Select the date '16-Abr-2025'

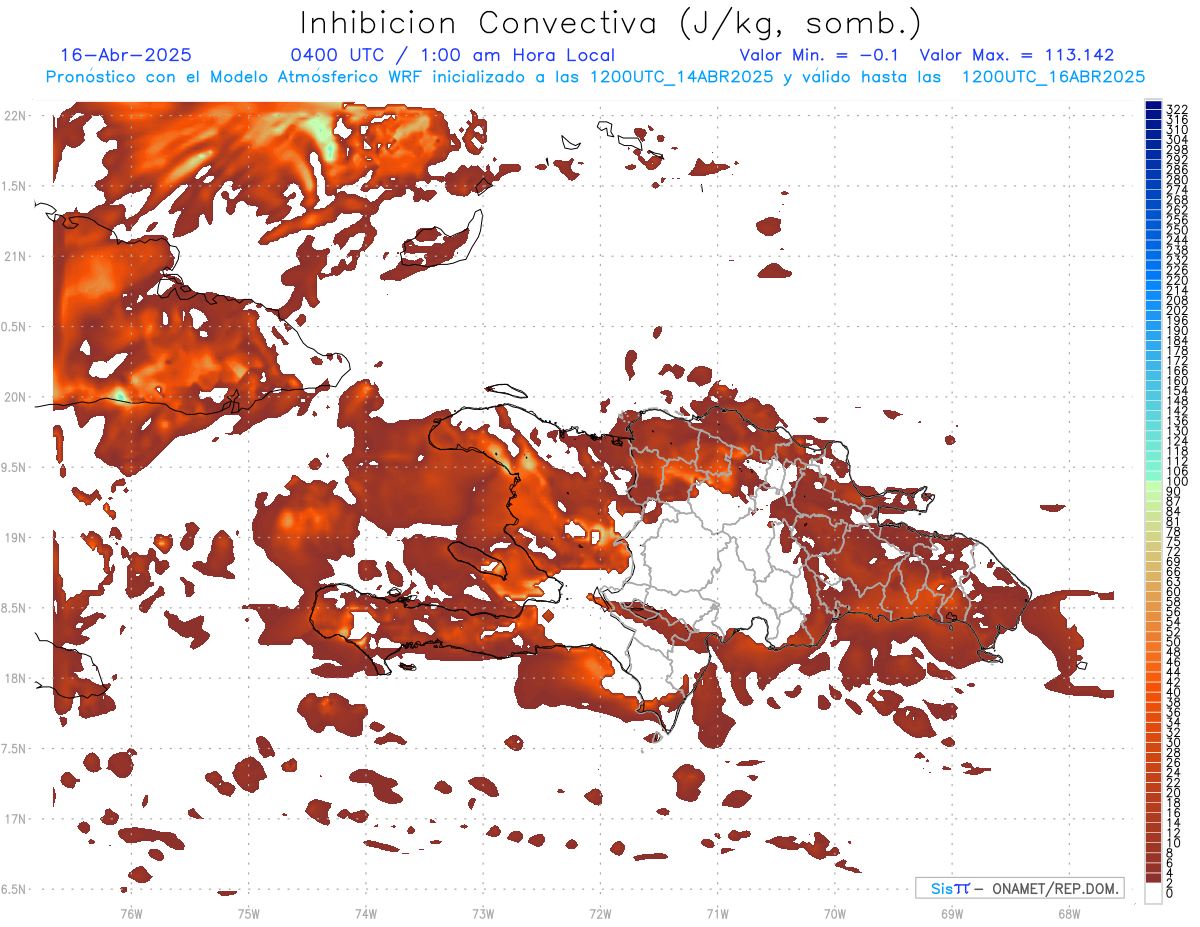pos(126,55)
